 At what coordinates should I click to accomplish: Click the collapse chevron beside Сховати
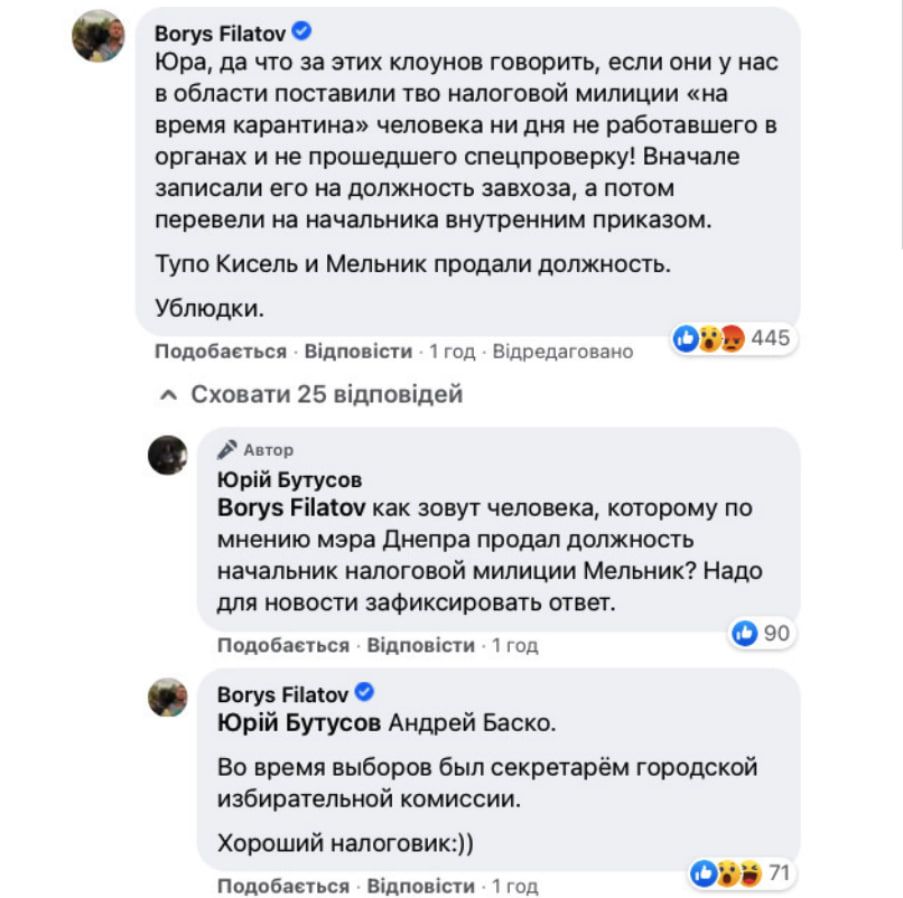tap(169, 395)
